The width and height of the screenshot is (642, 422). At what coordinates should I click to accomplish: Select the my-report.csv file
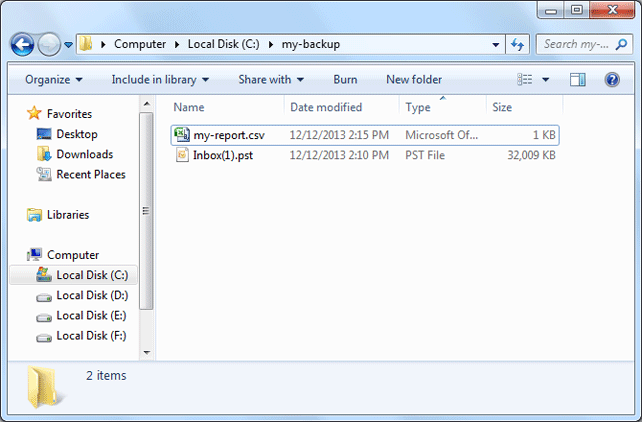365,135
